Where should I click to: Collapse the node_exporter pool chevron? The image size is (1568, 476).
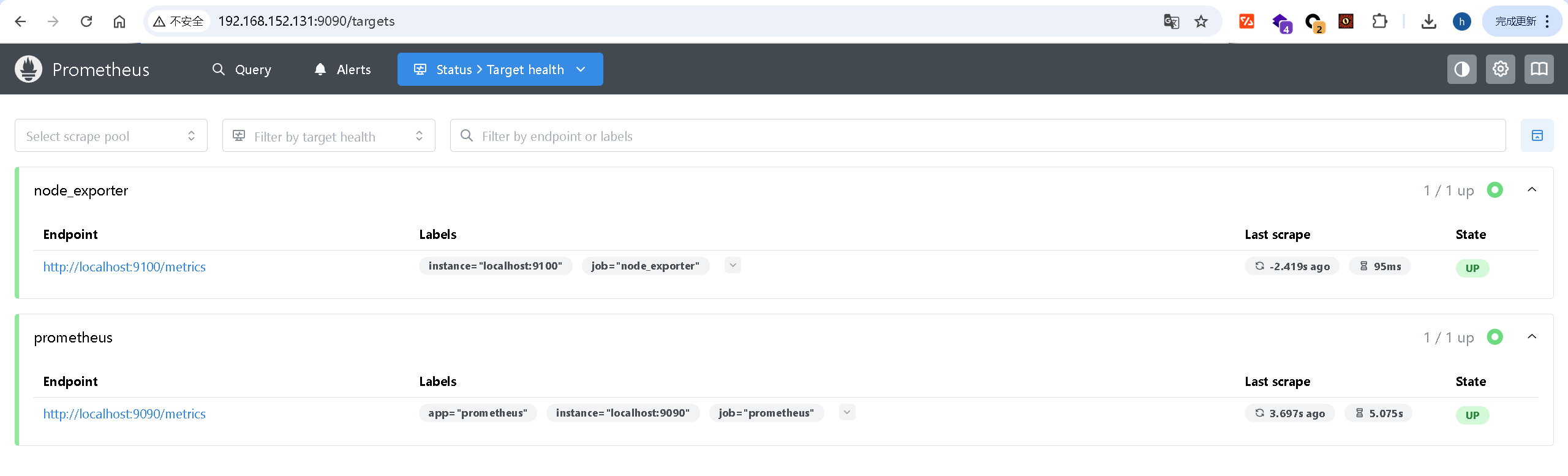pos(1532,190)
